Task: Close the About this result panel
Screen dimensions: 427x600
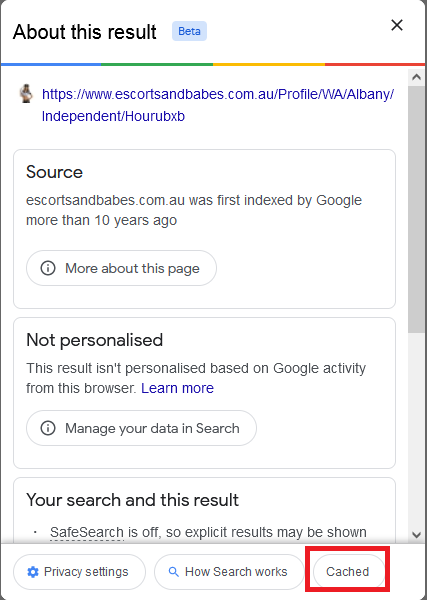Action: (397, 25)
